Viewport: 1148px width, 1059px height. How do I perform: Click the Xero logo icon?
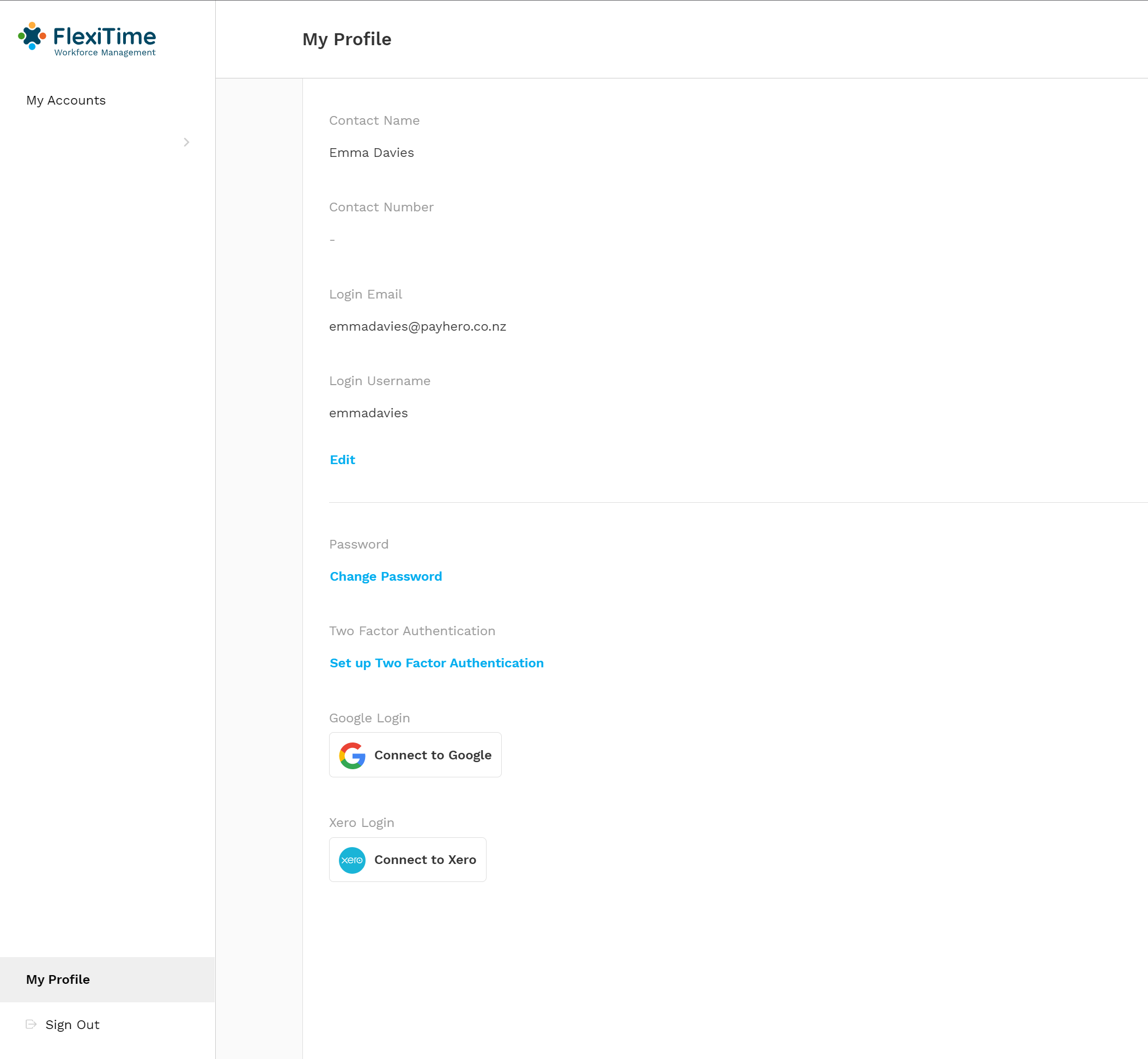pos(352,860)
